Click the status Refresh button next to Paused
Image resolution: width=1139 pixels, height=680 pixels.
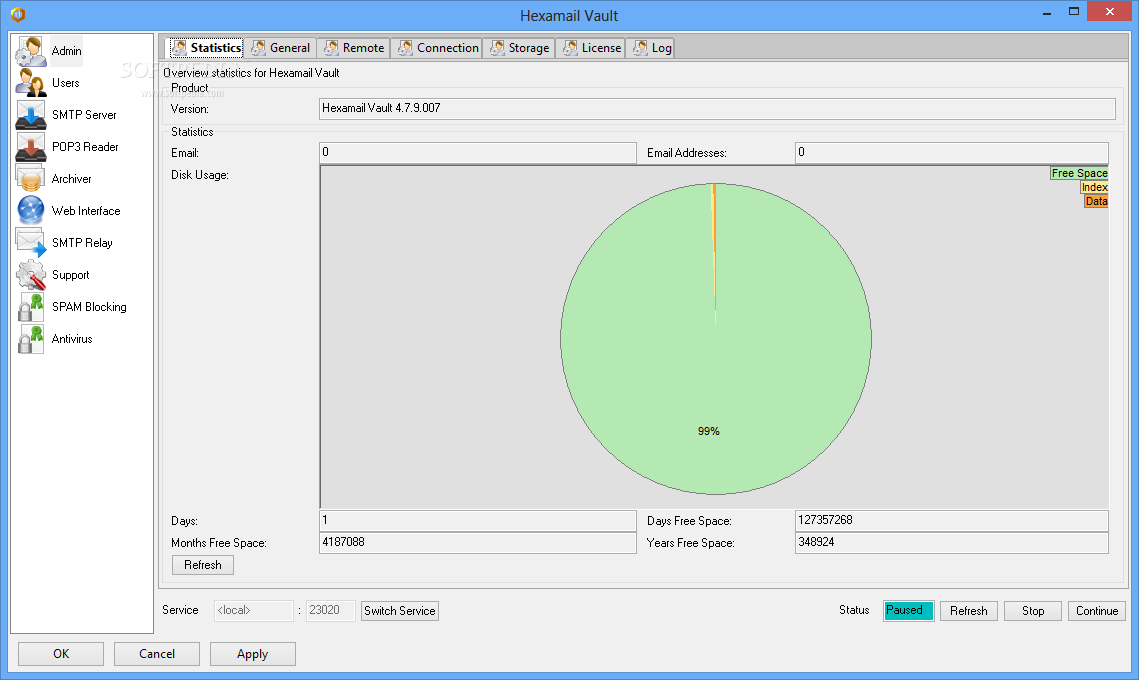pos(969,611)
